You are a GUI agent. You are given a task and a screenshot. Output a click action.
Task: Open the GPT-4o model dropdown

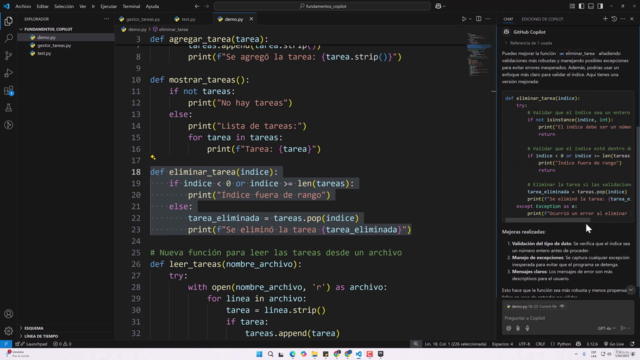pyautogui.click(x=607, y=328)
